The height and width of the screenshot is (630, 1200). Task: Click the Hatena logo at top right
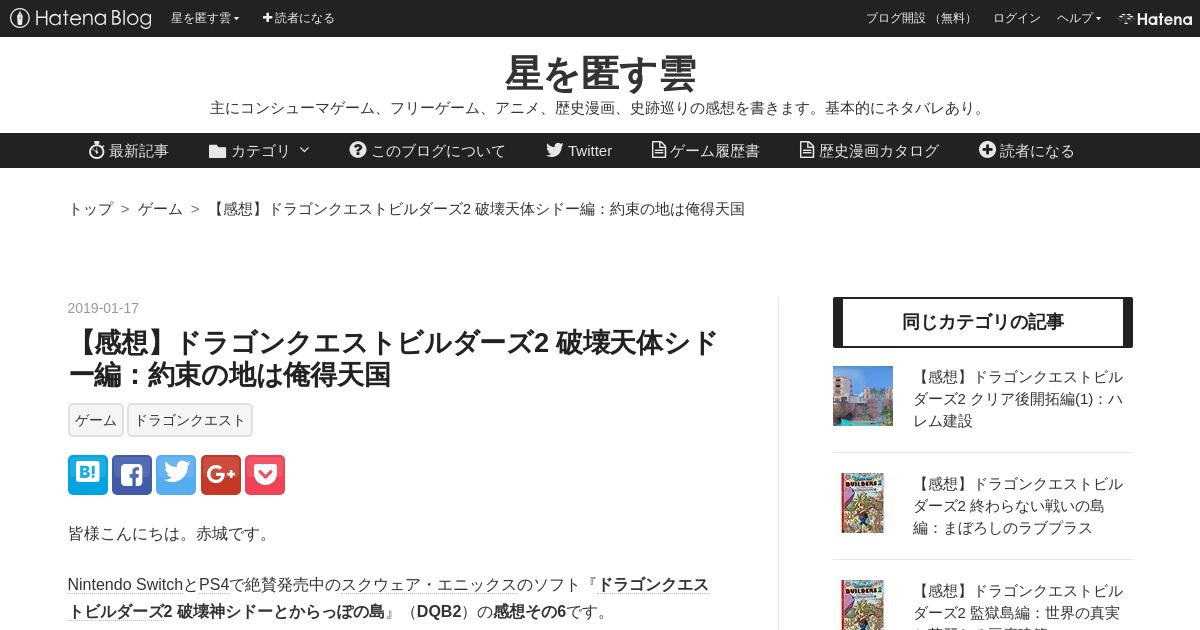tap(1155, 18)
